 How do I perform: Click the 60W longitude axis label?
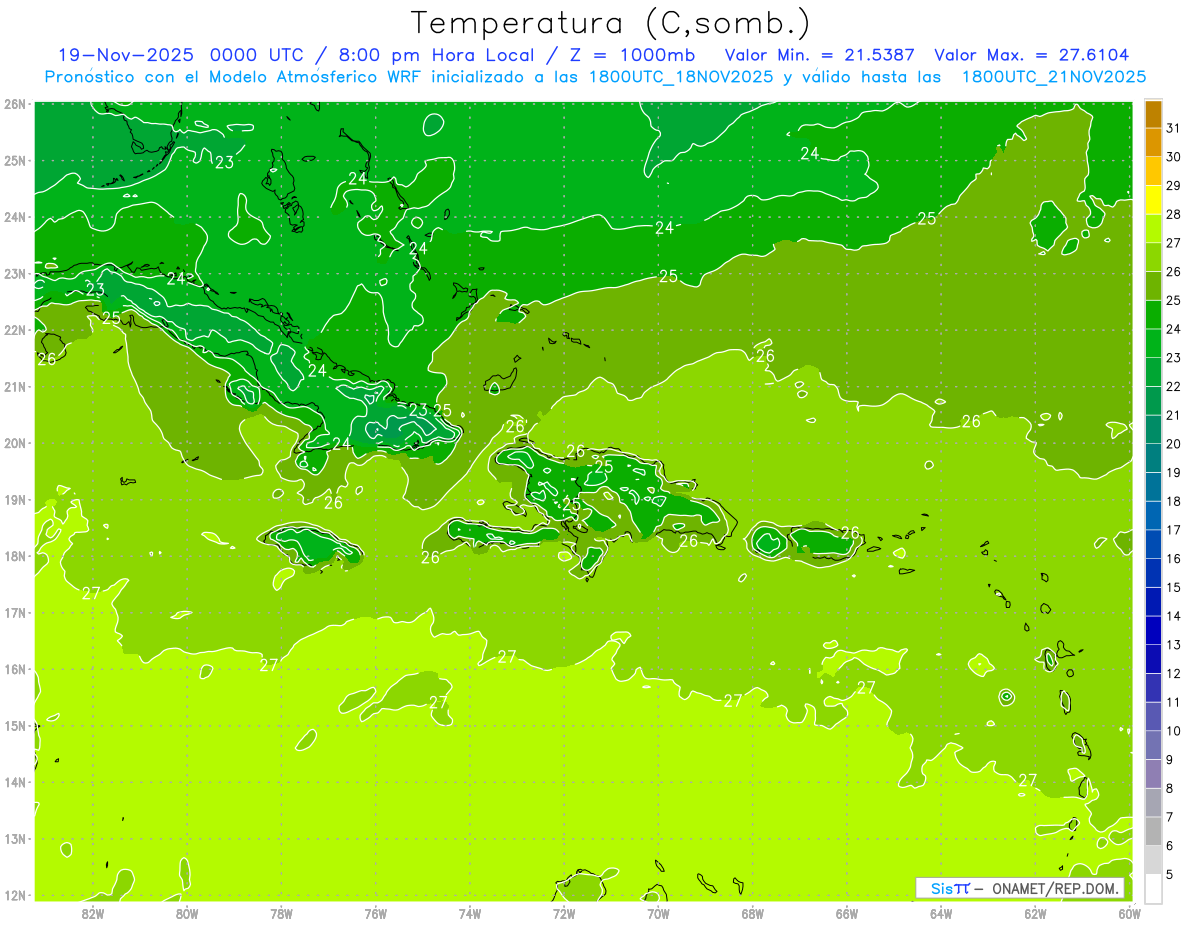click(1130, 913)
